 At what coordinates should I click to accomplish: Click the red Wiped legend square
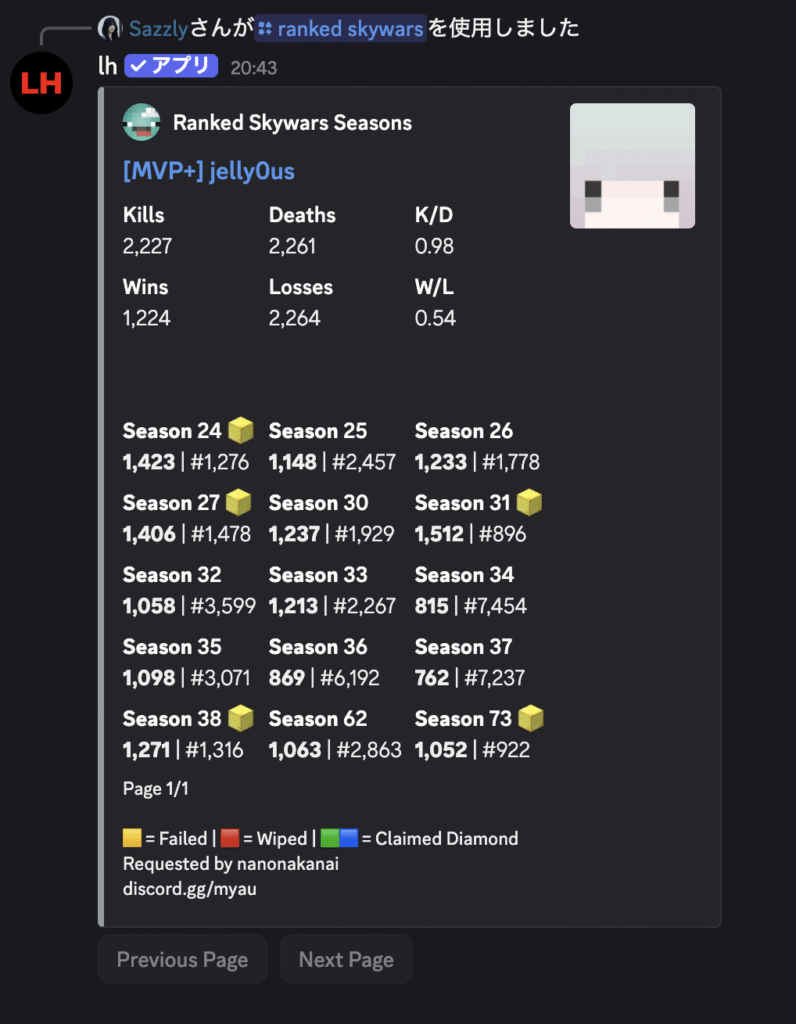[230, 838]
